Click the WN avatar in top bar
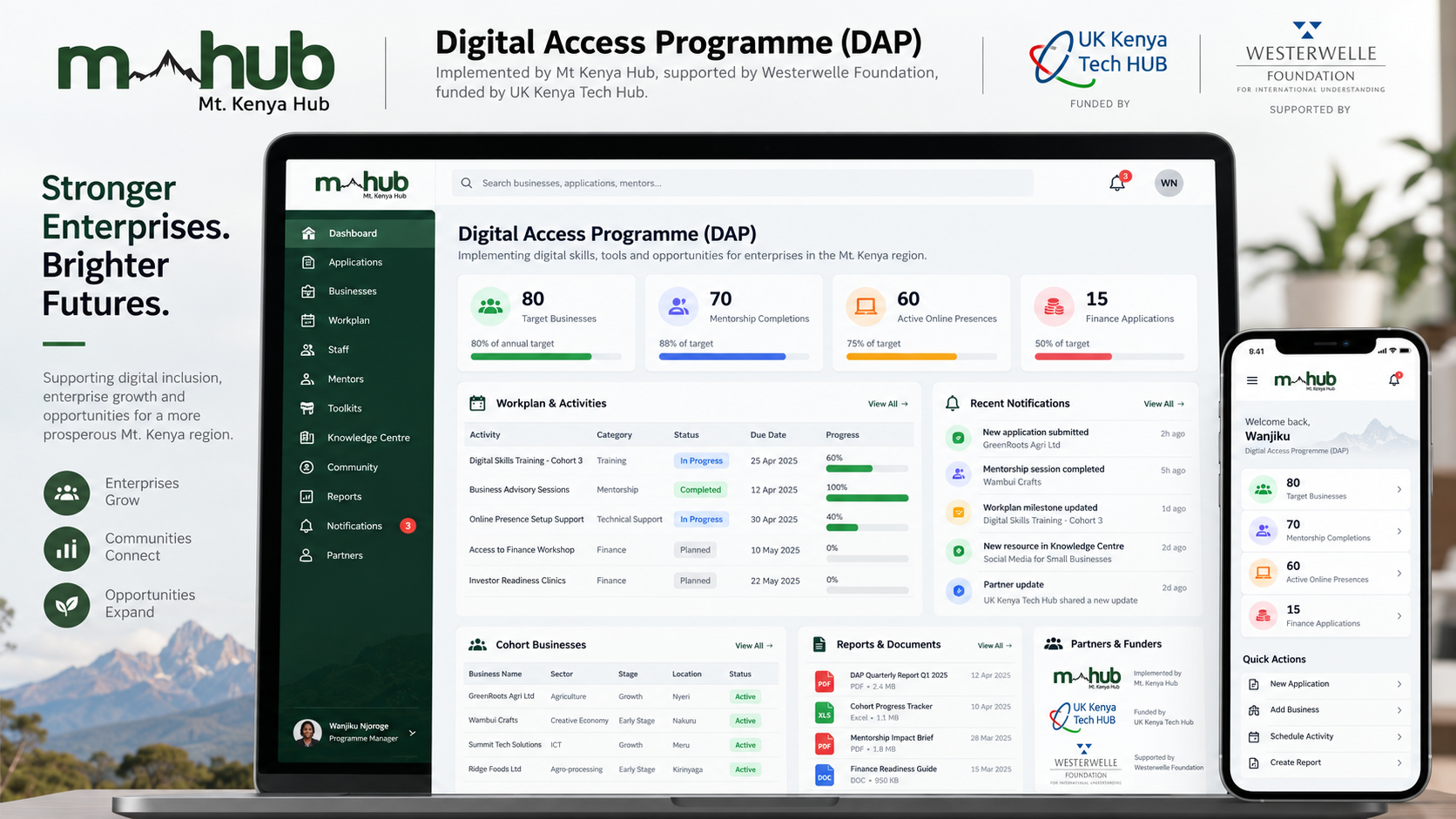This screenshot has height=819, width=1456. pos(1169,183)
